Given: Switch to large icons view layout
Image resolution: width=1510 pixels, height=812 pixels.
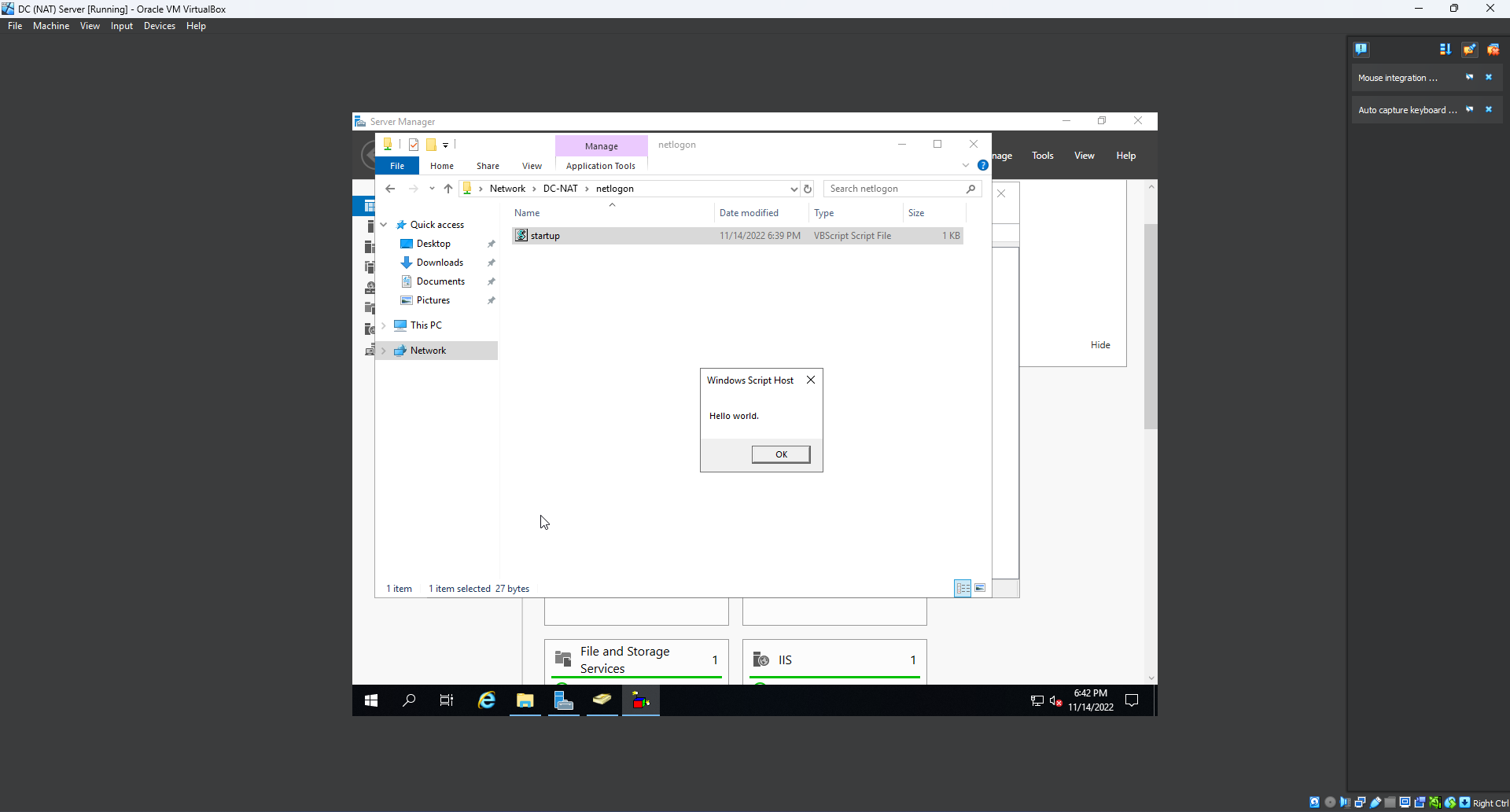Looking at the screenshot, I should point(981,588).
